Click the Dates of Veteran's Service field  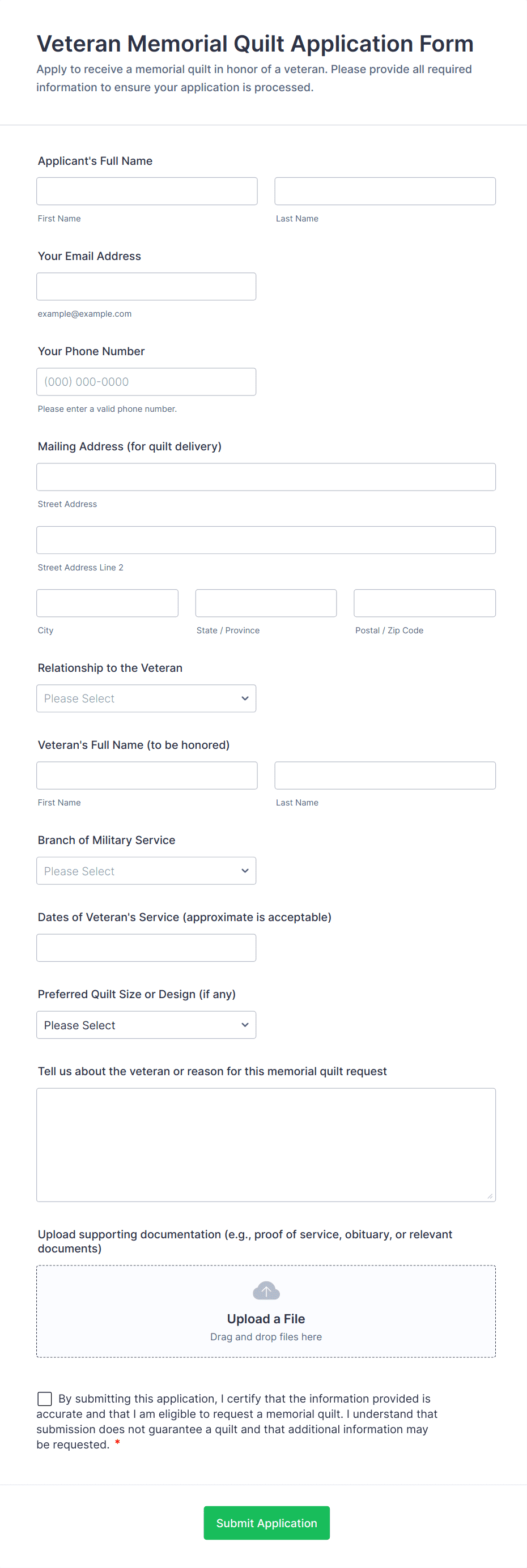pyautogui.click(x=146, y=947)
